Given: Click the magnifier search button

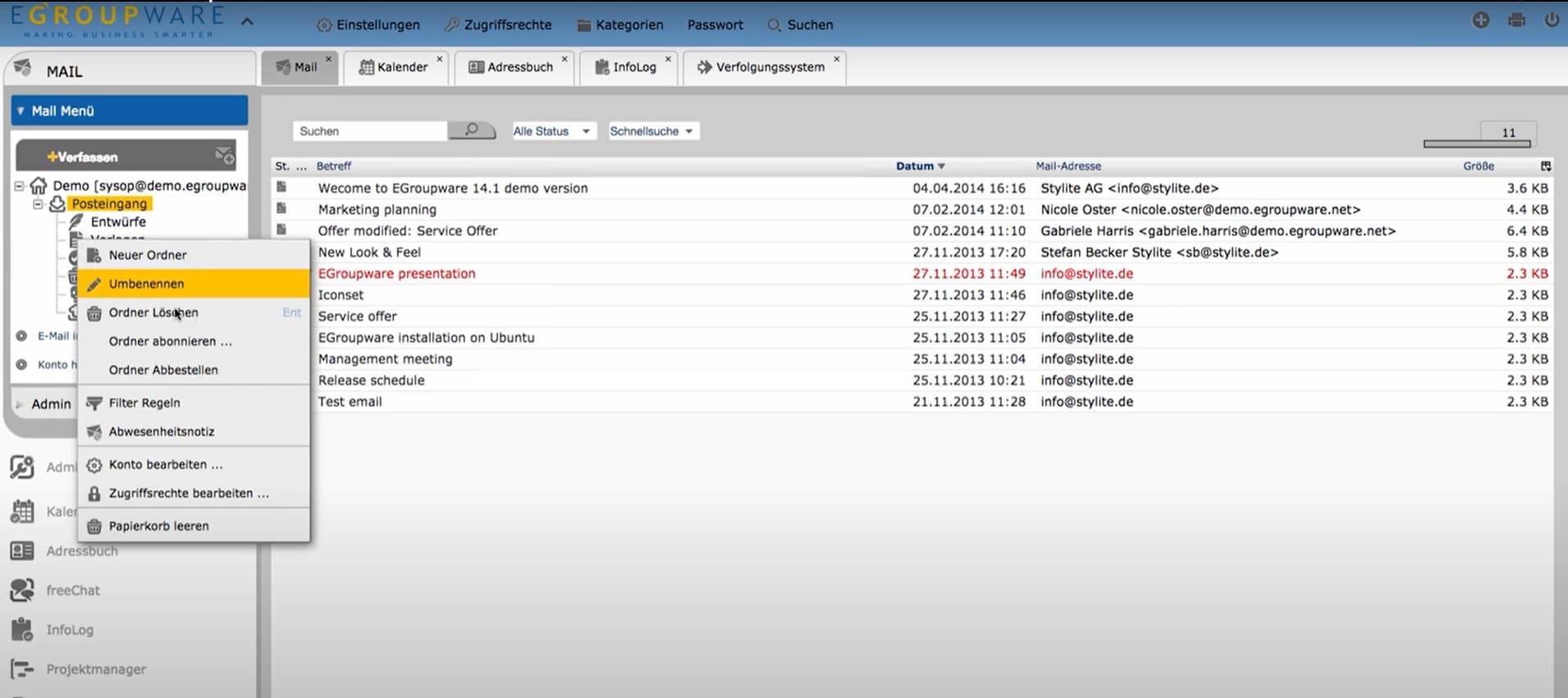Looking at the screenshot, I should pos(472,130).
